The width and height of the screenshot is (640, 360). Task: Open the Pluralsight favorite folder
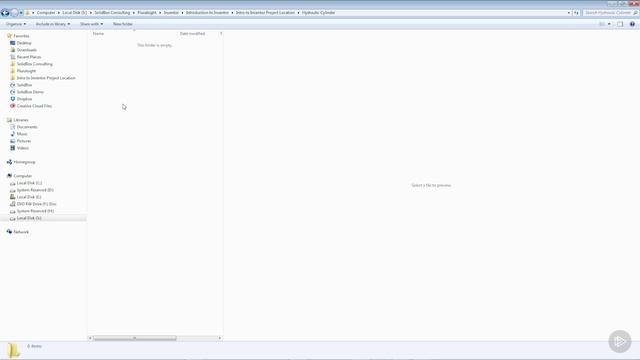pos(27,71)
